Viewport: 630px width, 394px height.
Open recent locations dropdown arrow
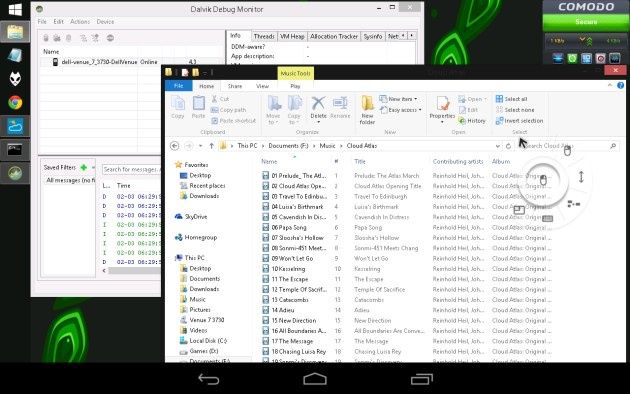pyautogui.click(x=200, y=146)
